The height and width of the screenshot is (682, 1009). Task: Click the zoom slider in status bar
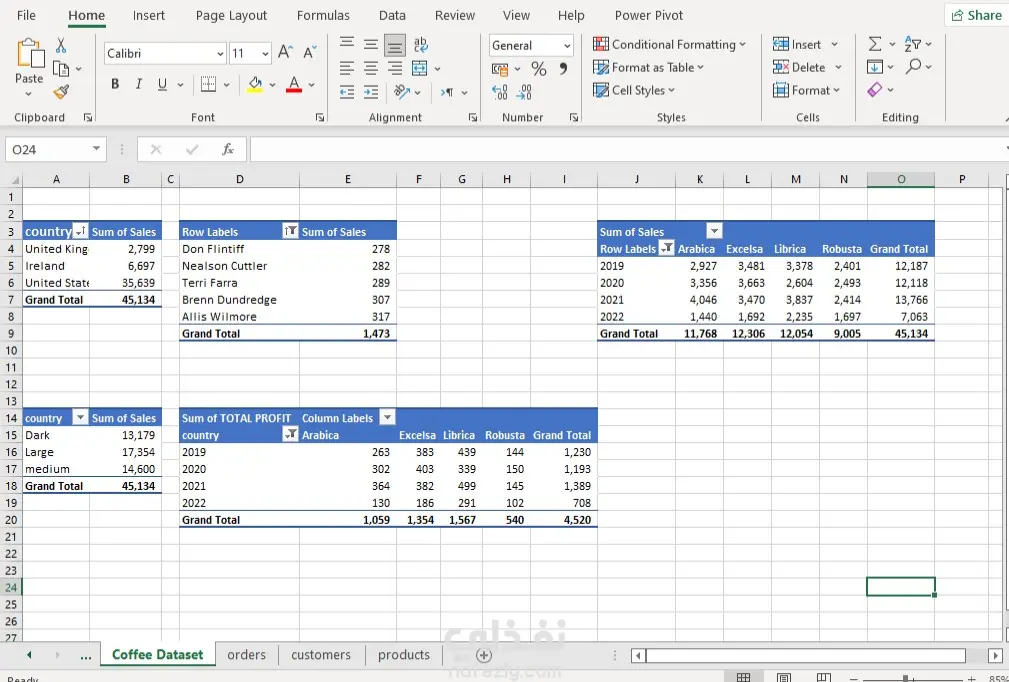(x=905, y=678)
